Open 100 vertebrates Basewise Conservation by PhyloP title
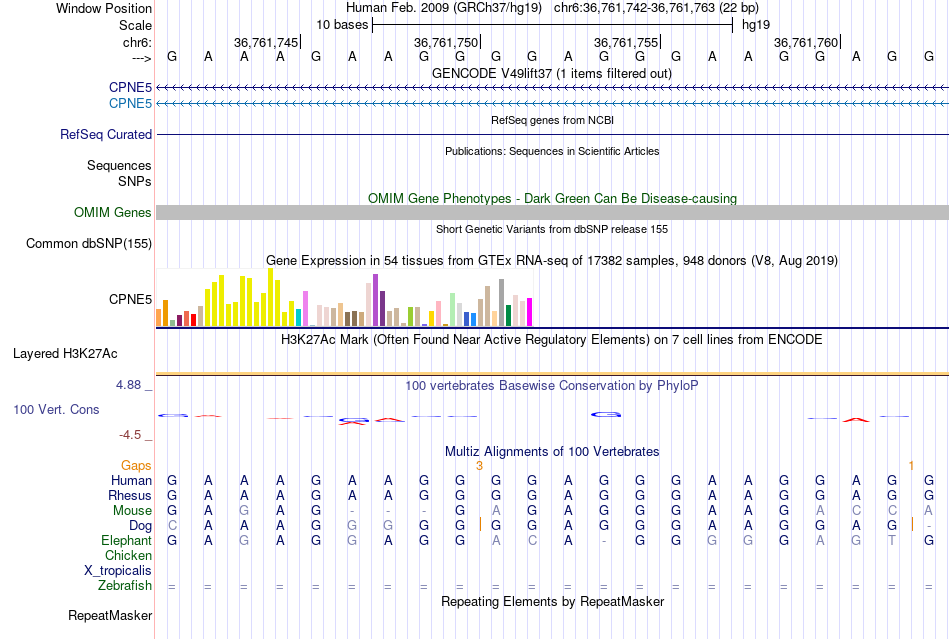The height and width of the screenshot is (639, 950). (552, 385)
